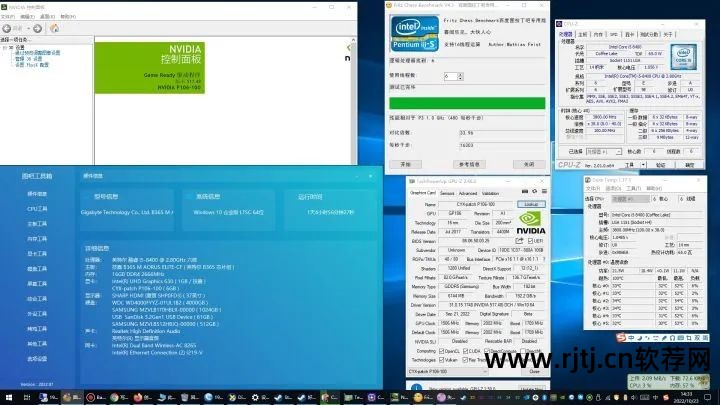Screen dimensions: 720x405
Task: Click the Sogou toolbar 中 language icon
Action: 631,338
